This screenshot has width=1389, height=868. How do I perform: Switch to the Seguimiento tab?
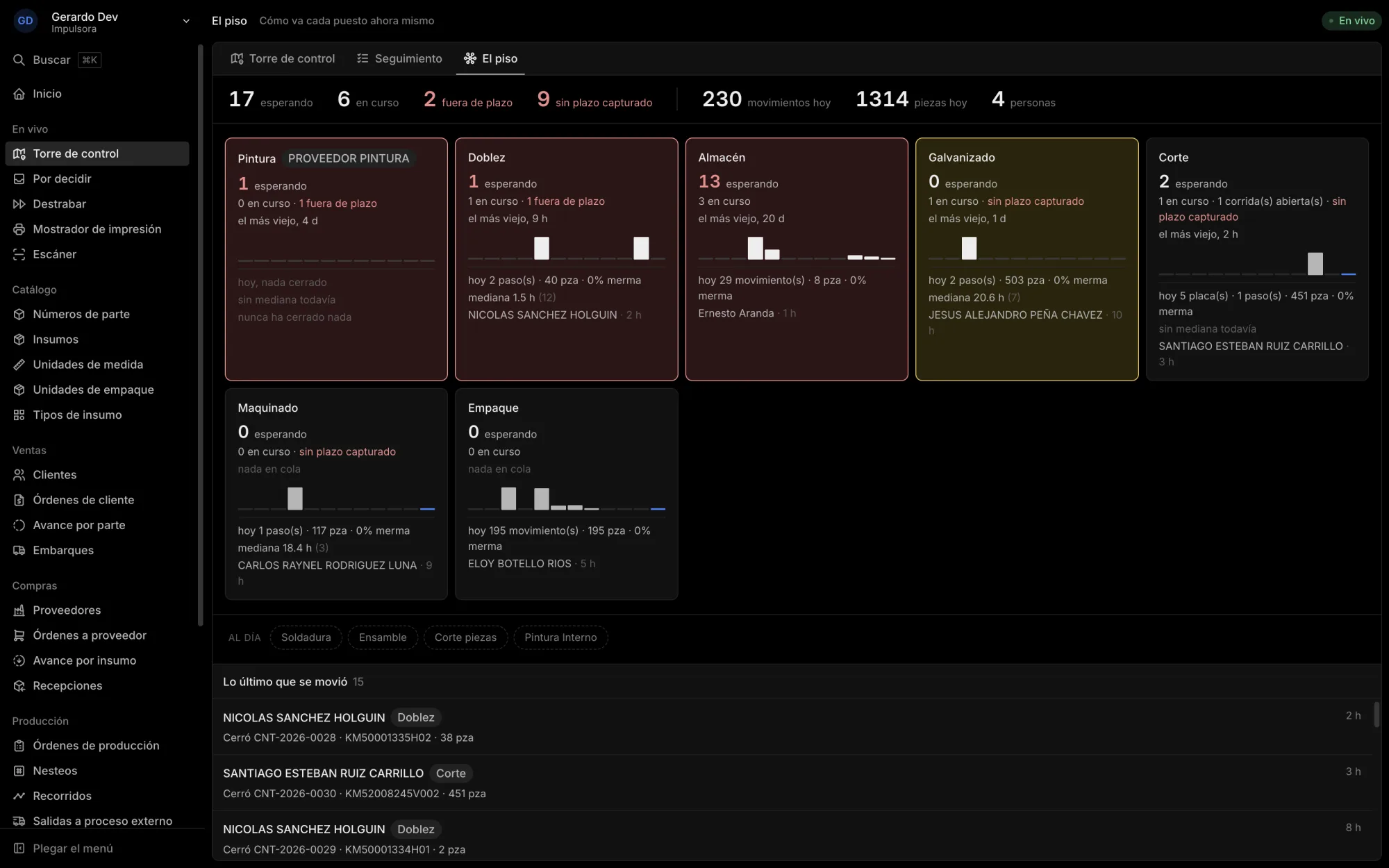point(399,59)
